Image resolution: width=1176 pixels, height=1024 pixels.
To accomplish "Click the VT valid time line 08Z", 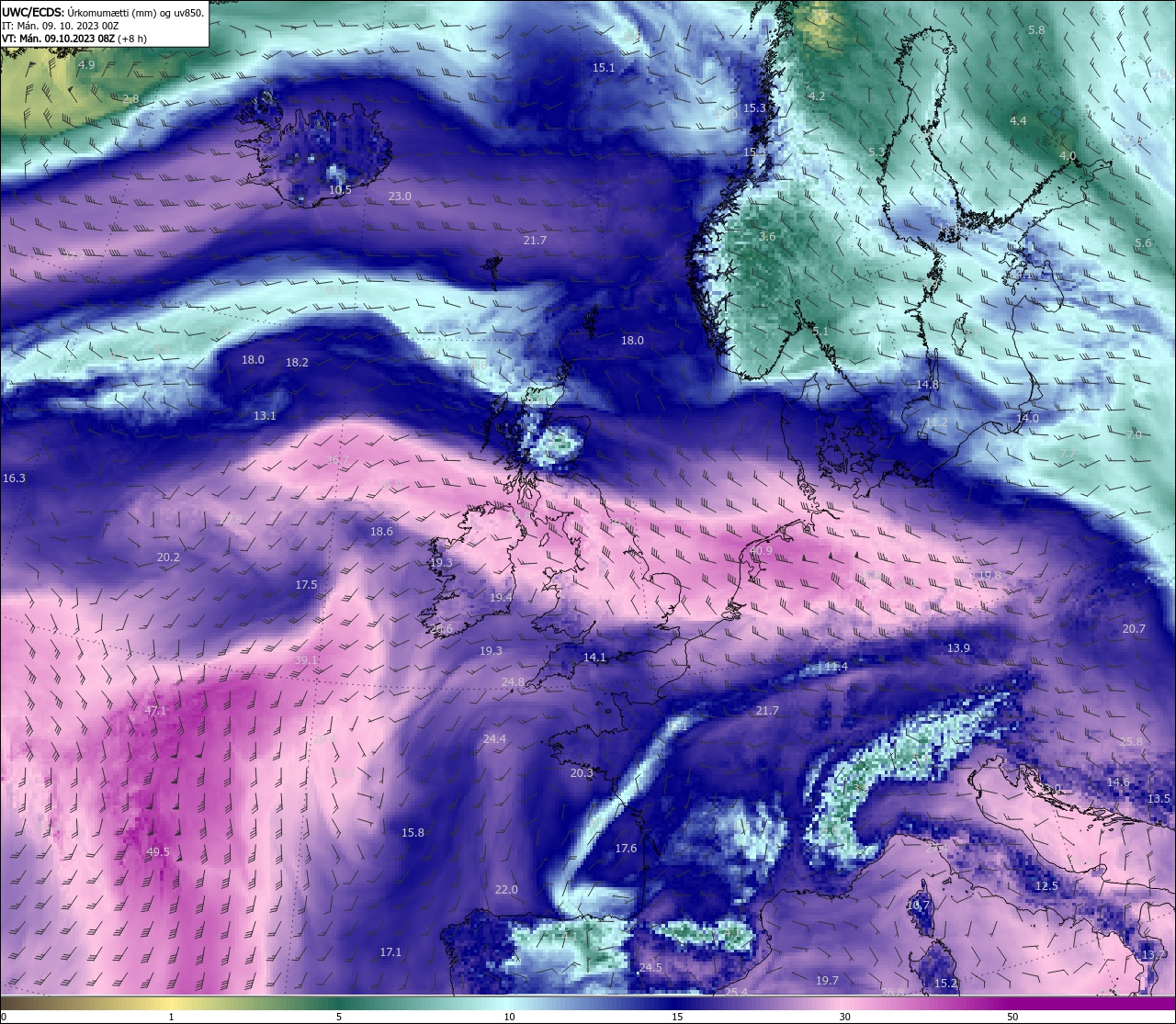I will [74, 39].
